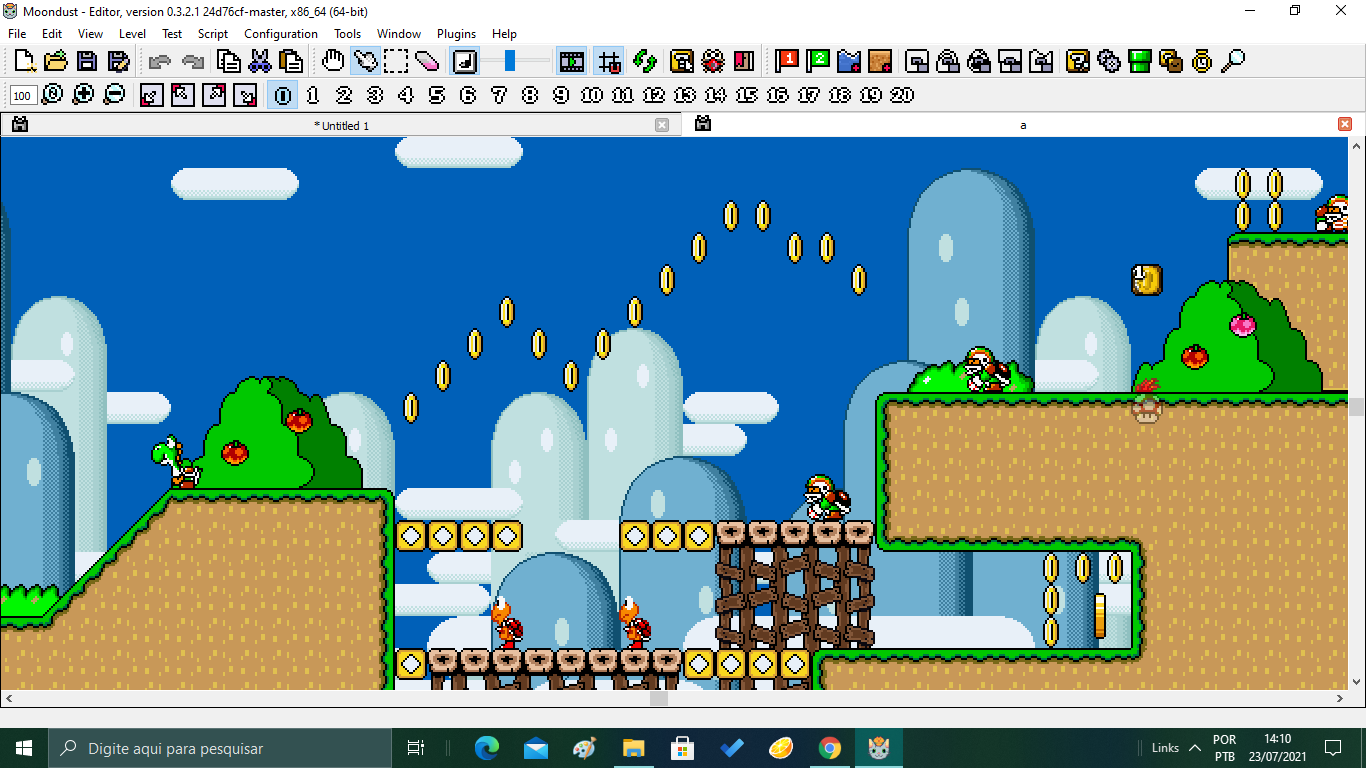Open the Level menu
The height and width of the screenshot is (768, 1366).
pos(132,33)
